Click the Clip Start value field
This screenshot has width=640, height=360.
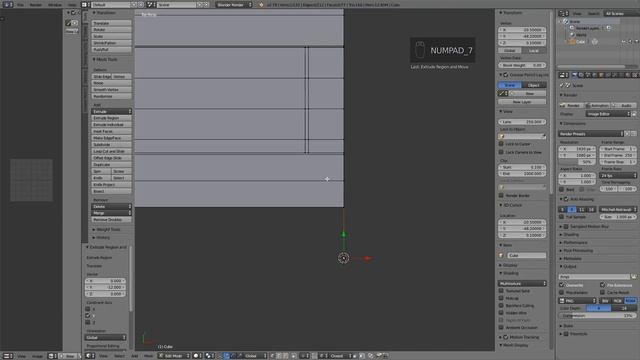click(522, 167)
